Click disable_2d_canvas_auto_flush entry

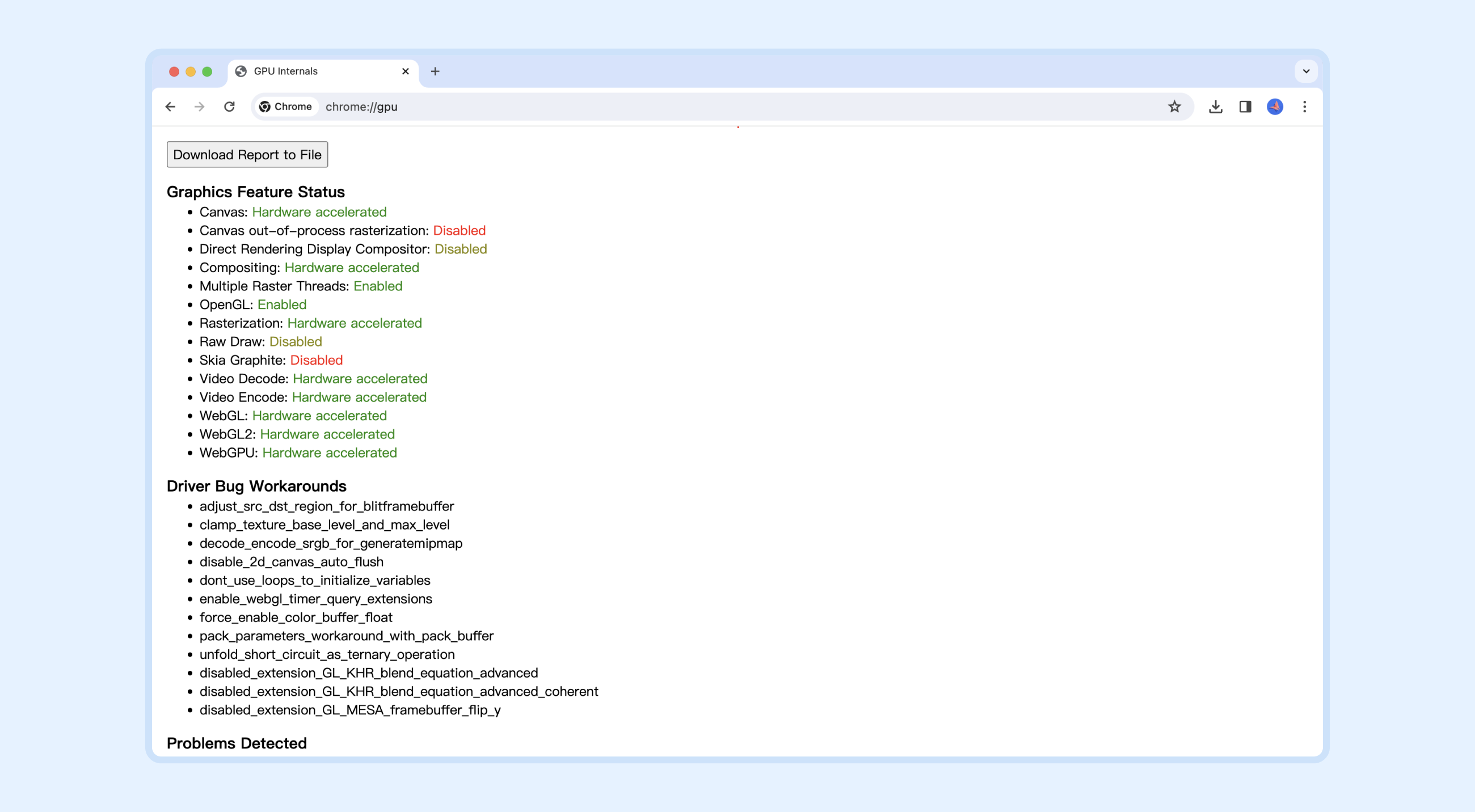[292, 561]
